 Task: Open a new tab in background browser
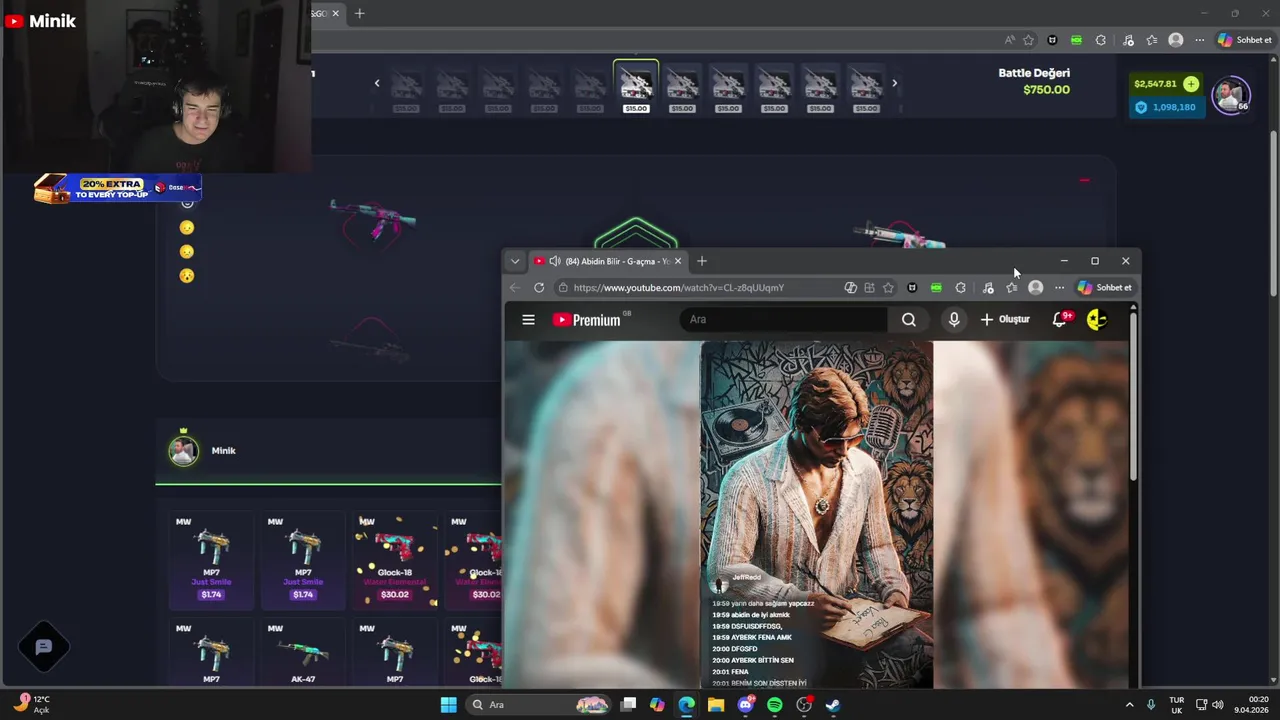pyautogui.click(x=360, y=13)
